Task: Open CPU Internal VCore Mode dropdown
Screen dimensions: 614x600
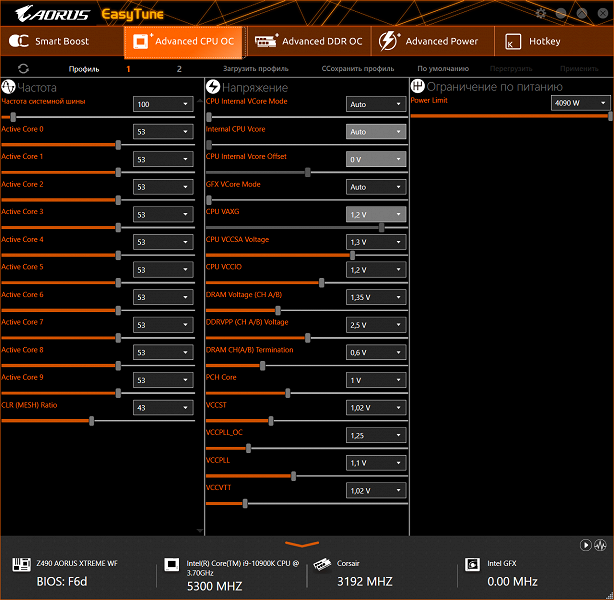Action: (376, 104)
